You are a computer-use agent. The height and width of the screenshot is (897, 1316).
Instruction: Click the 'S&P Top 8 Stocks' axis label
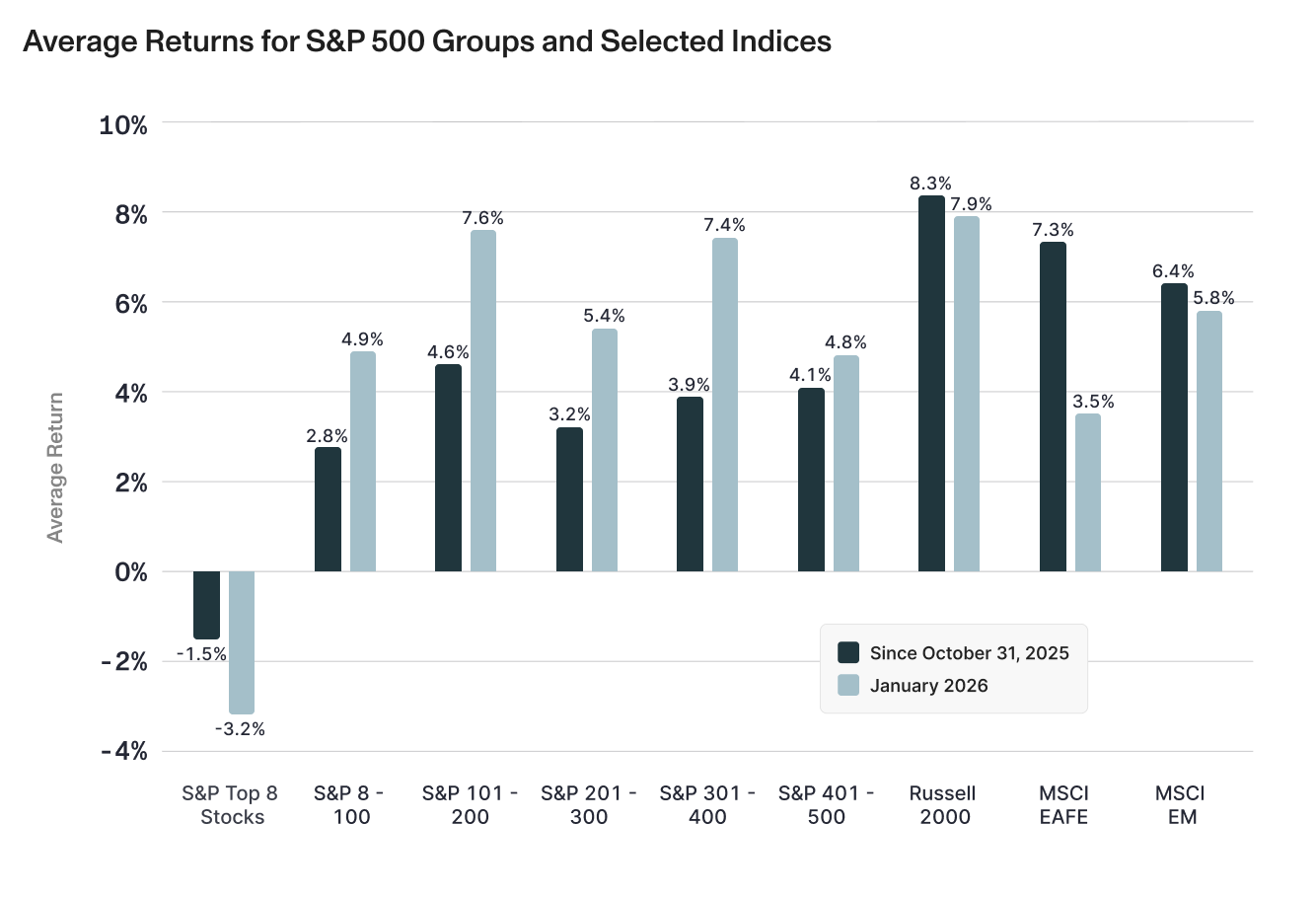point(230,805)
